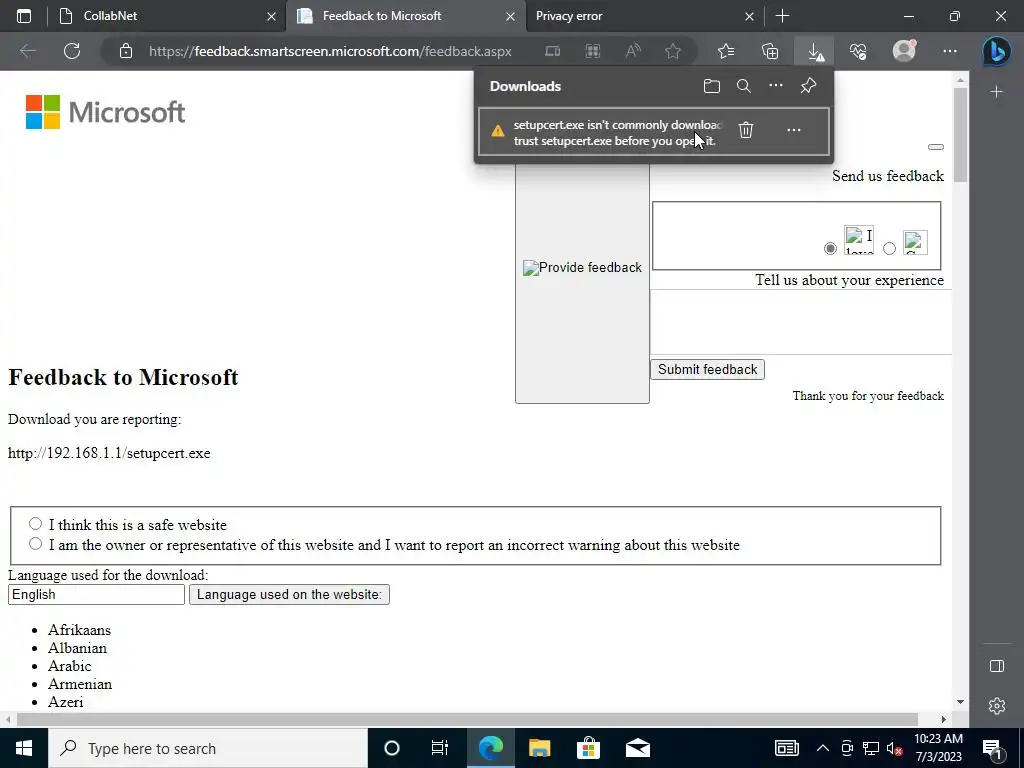Open the Collections toolbar icon
This screenshot has height=768, width=1024.
point(771,51)
